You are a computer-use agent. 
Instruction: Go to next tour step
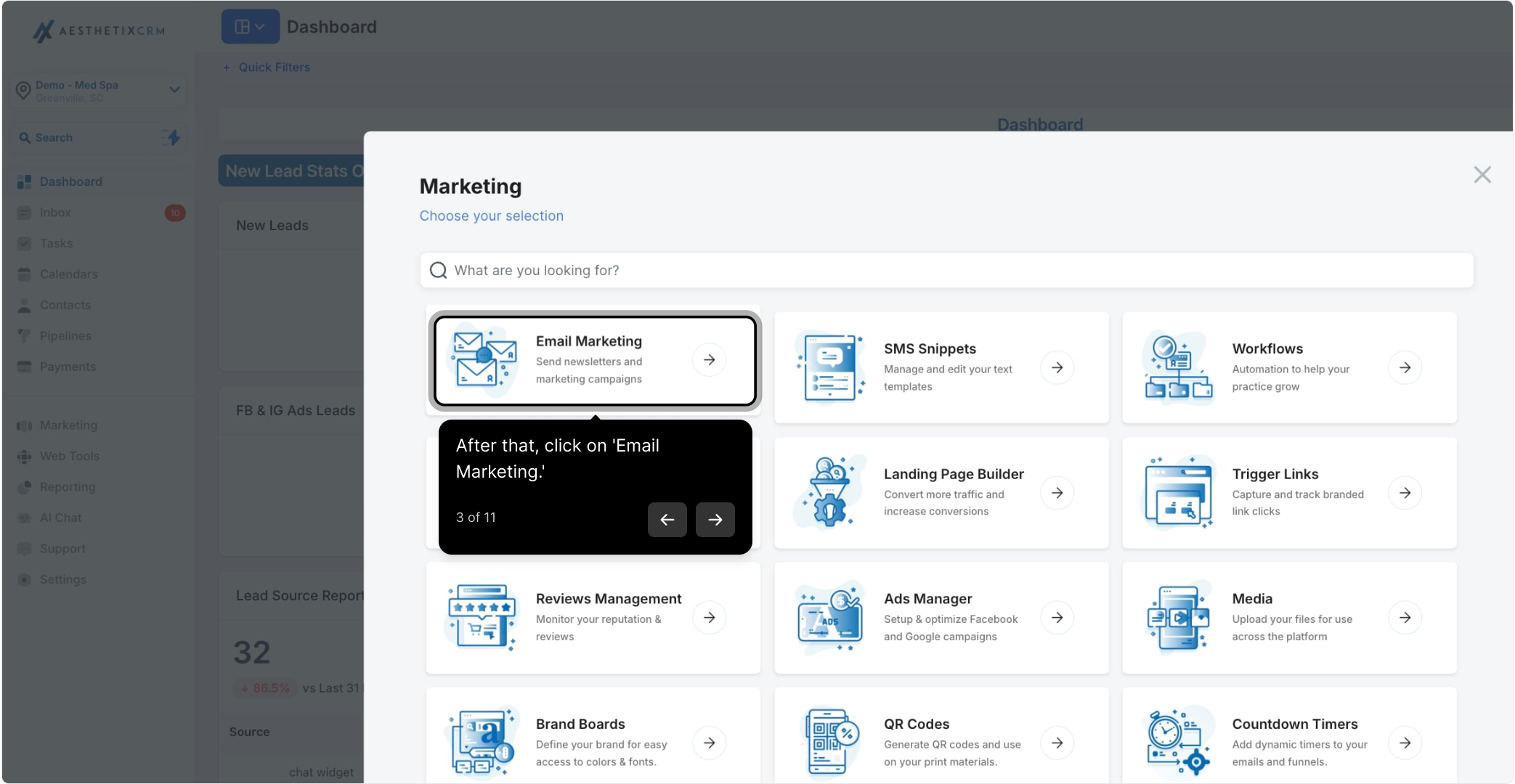click(x=715, y=520)
